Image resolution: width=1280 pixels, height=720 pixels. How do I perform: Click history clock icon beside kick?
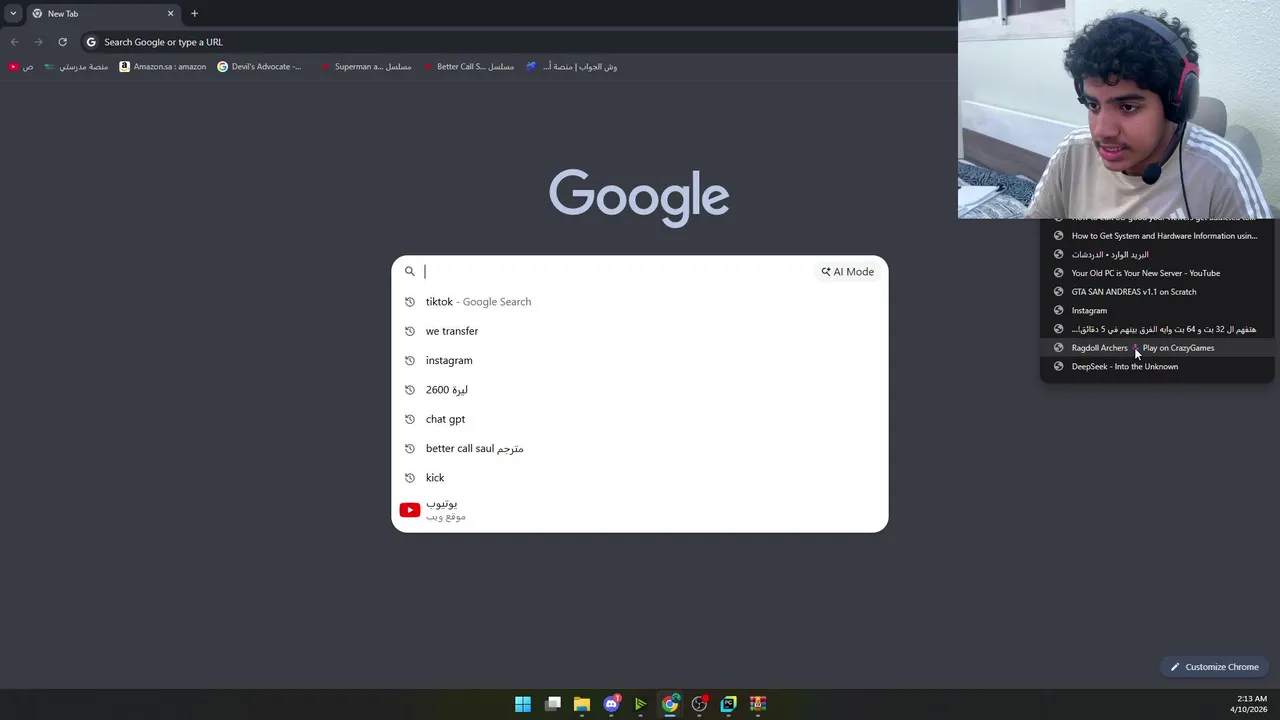410,478
